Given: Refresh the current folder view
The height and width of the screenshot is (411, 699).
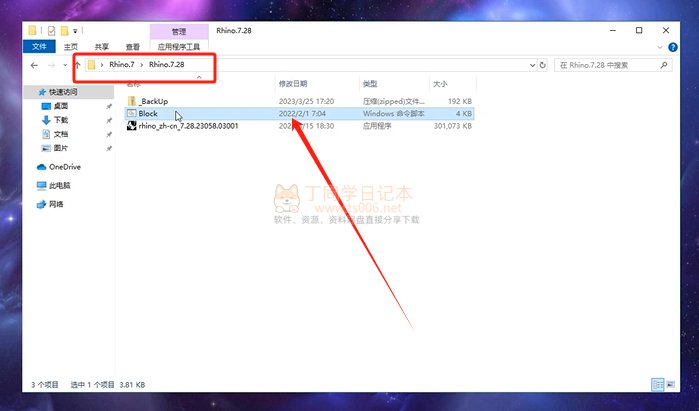Looking at the screenshot, I should 543,65.
